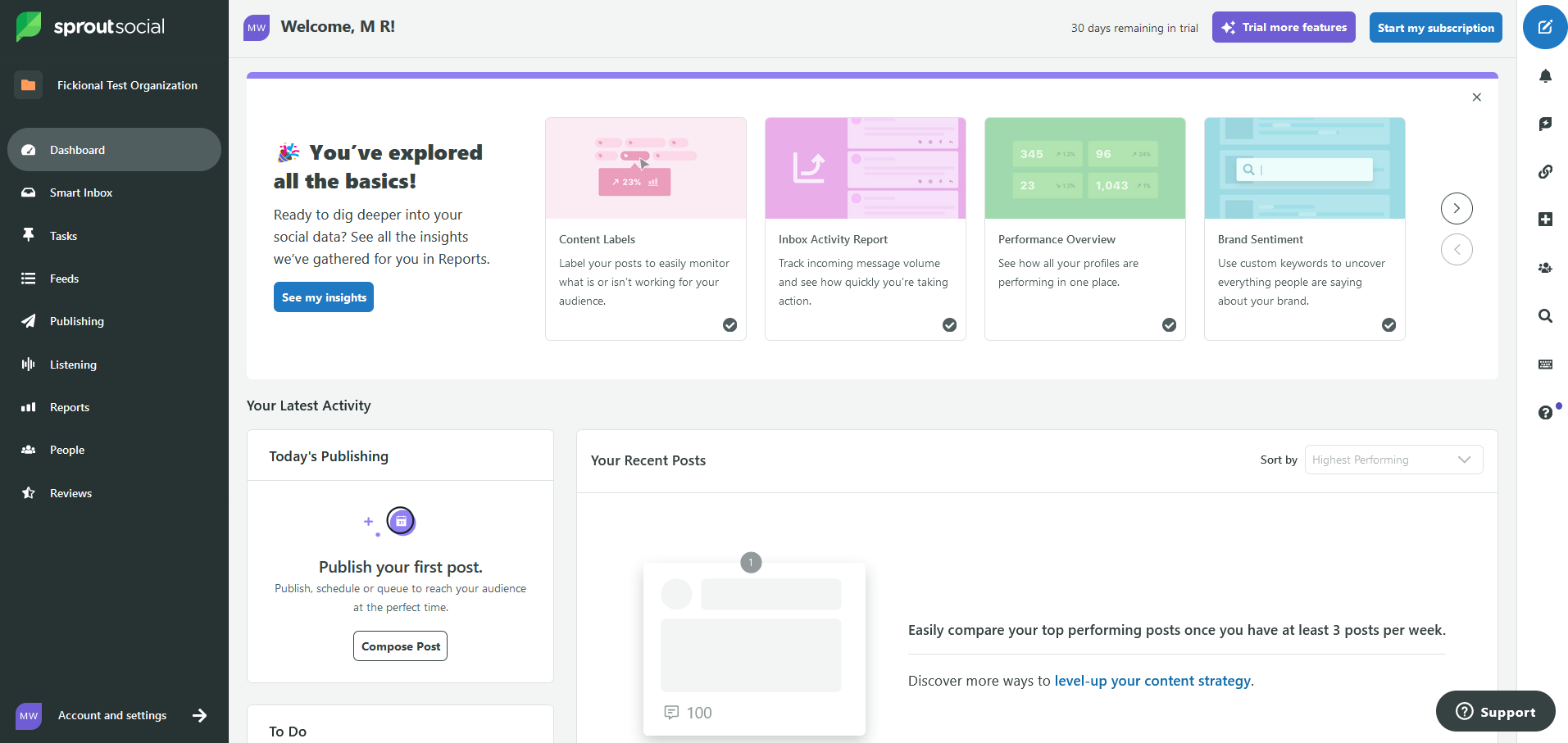
Task: Show next feature cards with right chevron
Action: (x=1456, y=208)
